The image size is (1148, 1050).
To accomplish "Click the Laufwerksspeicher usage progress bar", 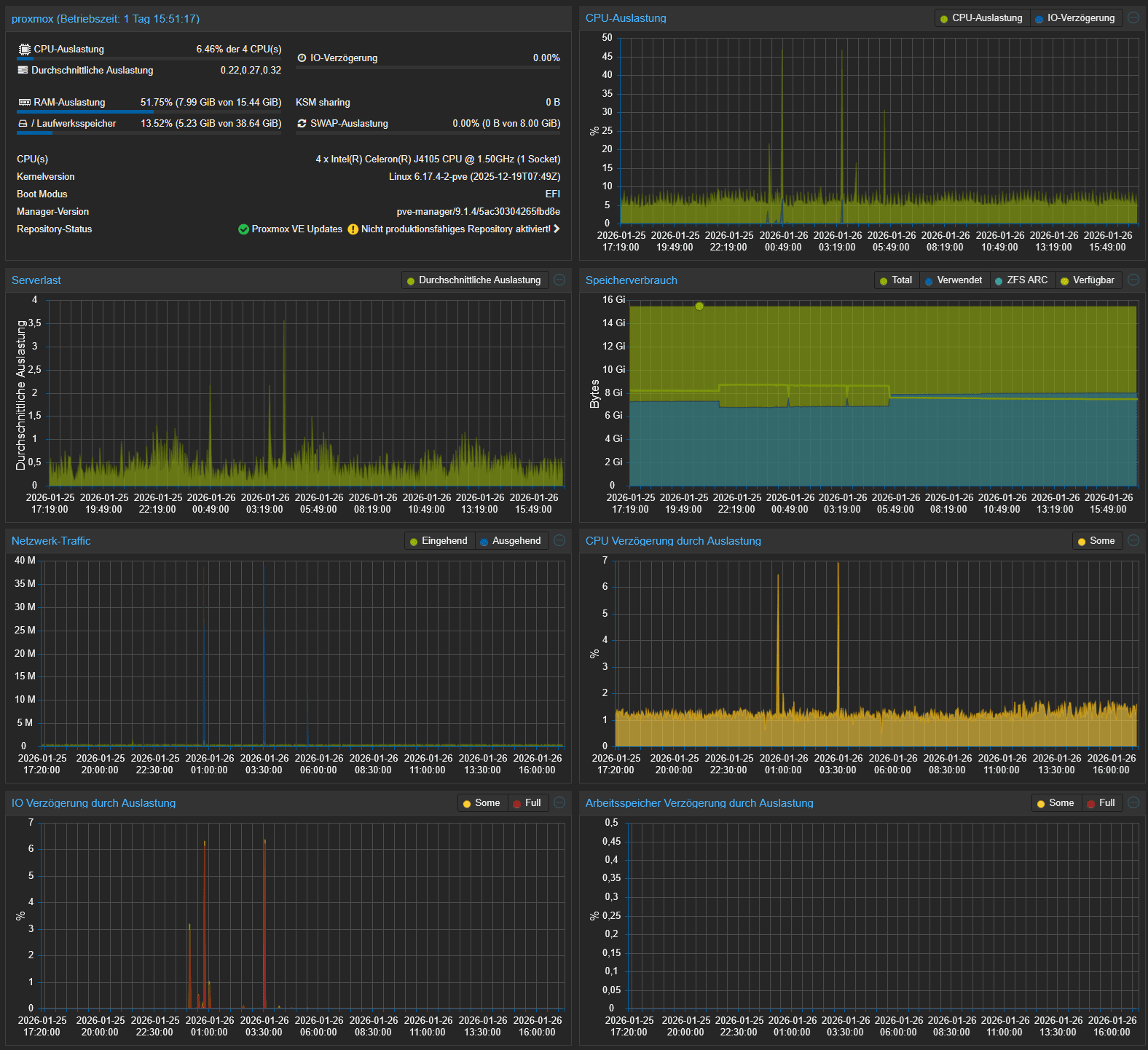I will coord(149,133).
